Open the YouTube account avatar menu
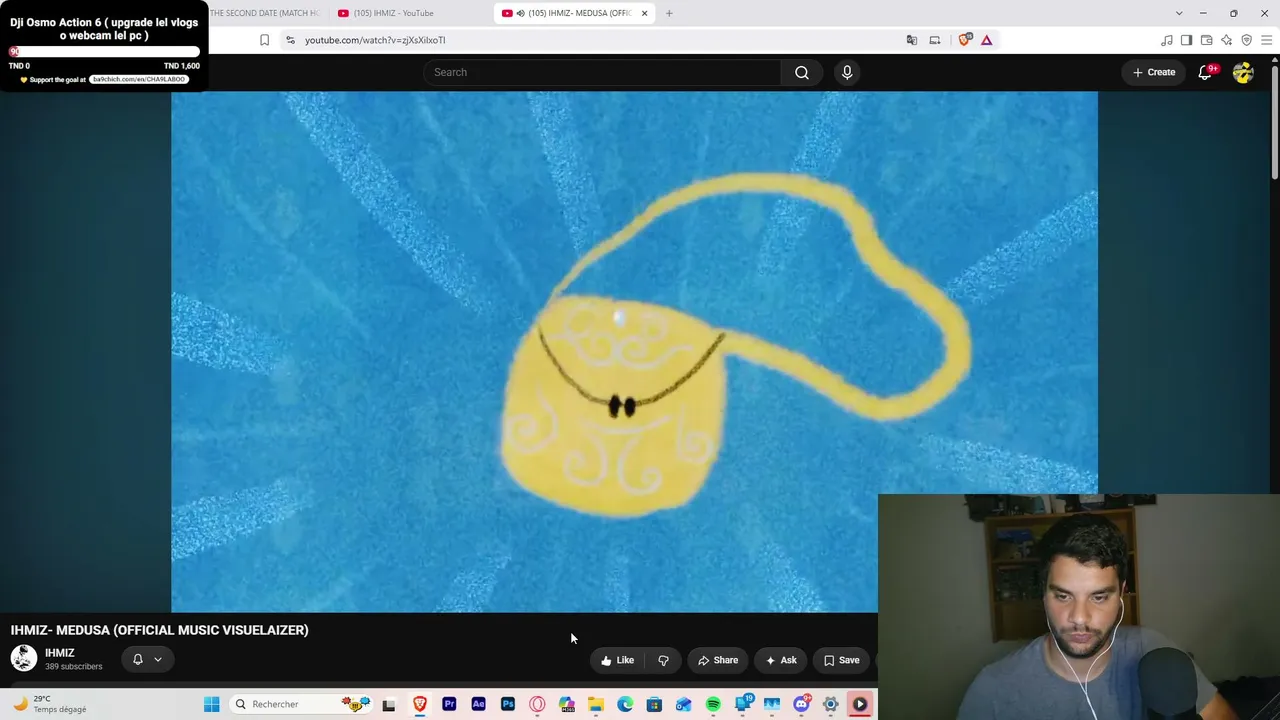 (x=1243, y=72)
